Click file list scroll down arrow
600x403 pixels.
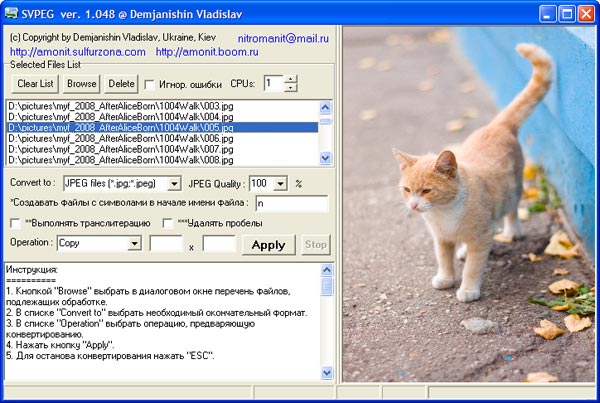coord(326,158)
